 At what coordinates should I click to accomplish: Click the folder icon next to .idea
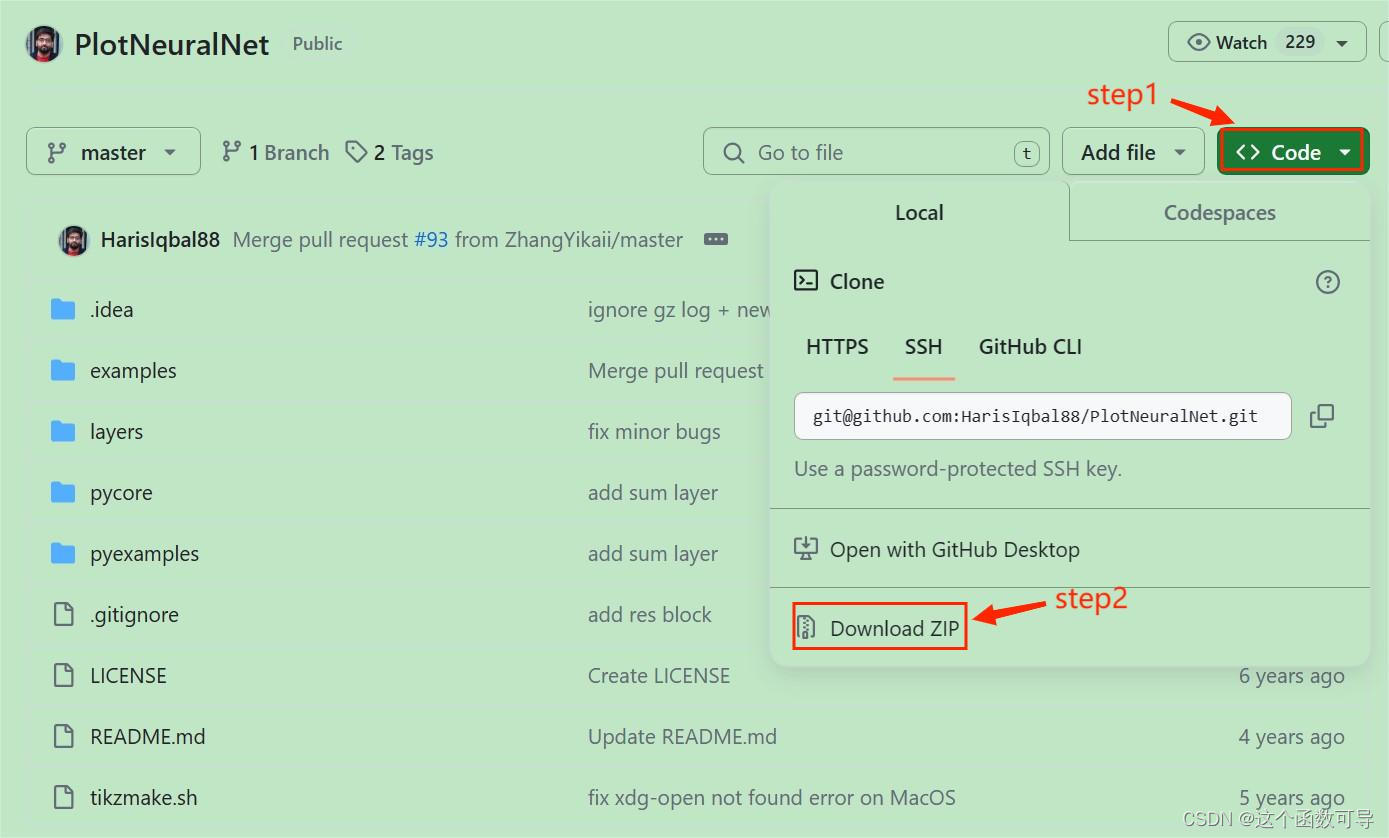pos(63,310)
